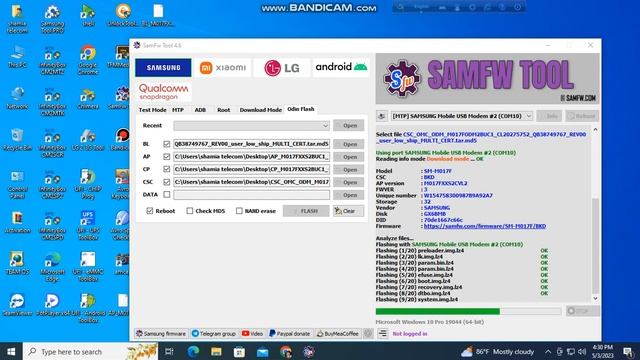Open the menu list icon near Not logged in

[x=382, y=333]
